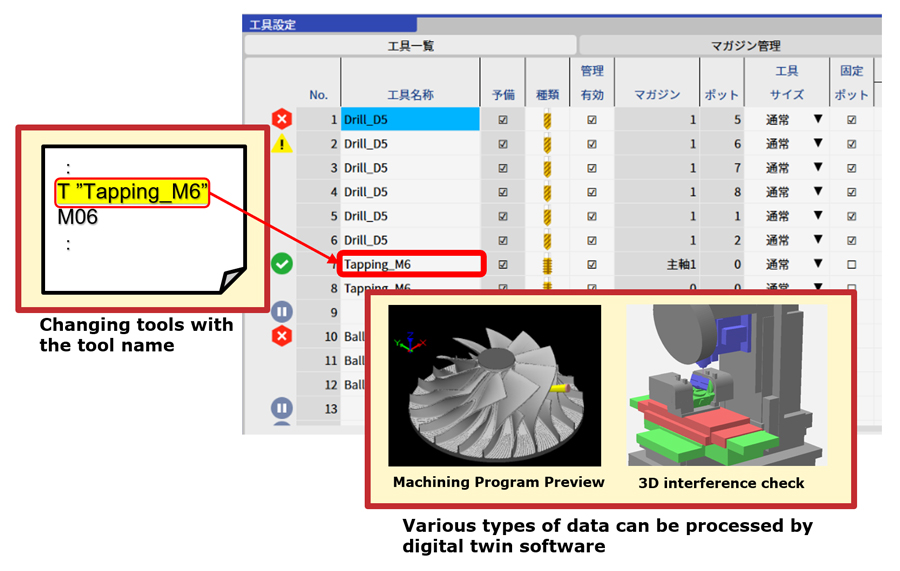Open the tool size dropdown for Tapping_M6 row 7
Image resolution: width=900 pixels, height=571 pixels.
pyautogui.click(x=817, y=263)
